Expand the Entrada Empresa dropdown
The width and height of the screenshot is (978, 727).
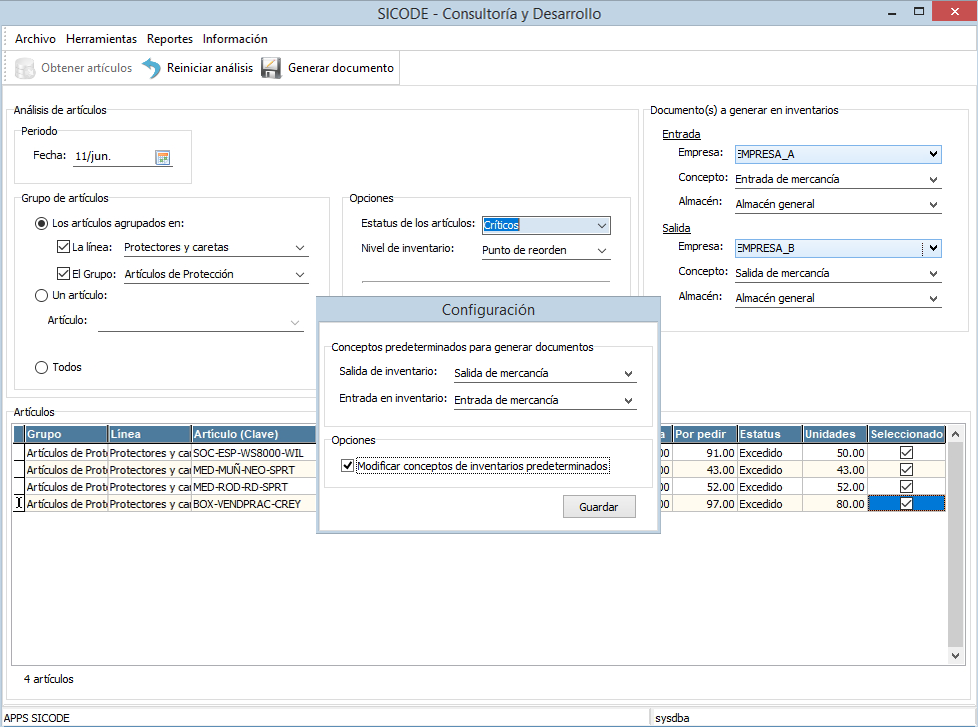[x=933, y=154]
